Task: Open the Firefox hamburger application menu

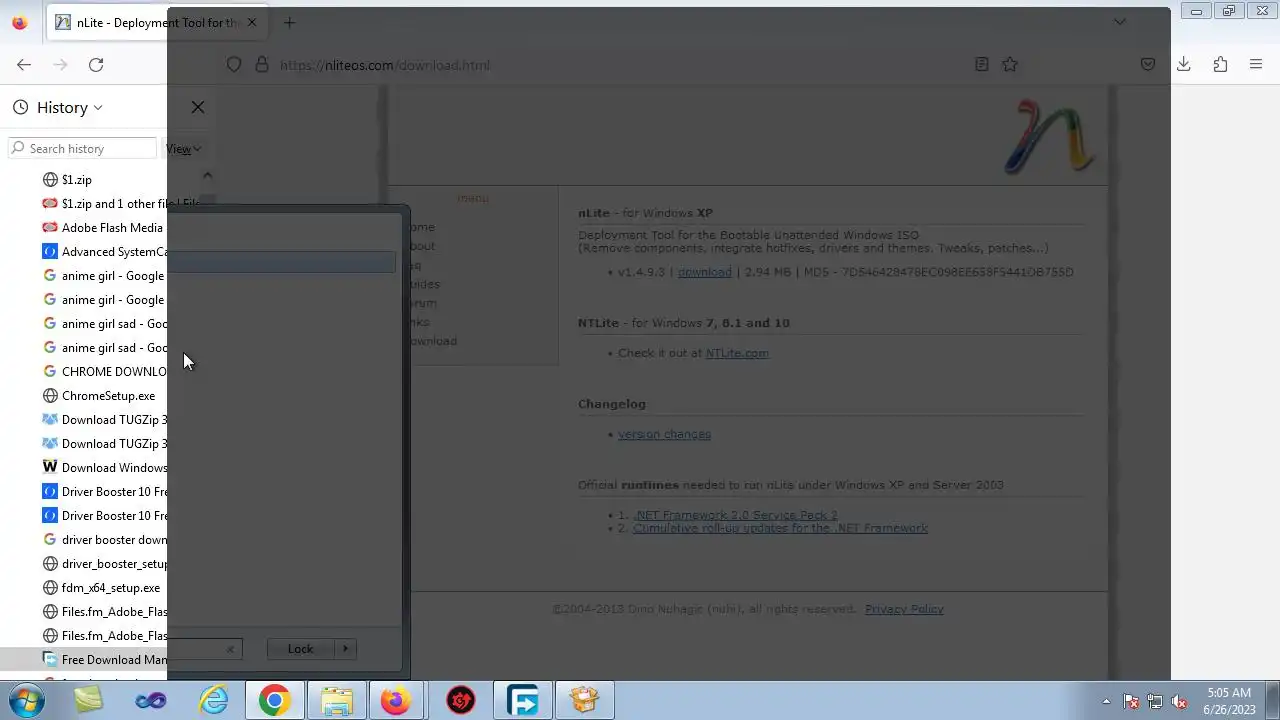Action: pos(1256,64)
